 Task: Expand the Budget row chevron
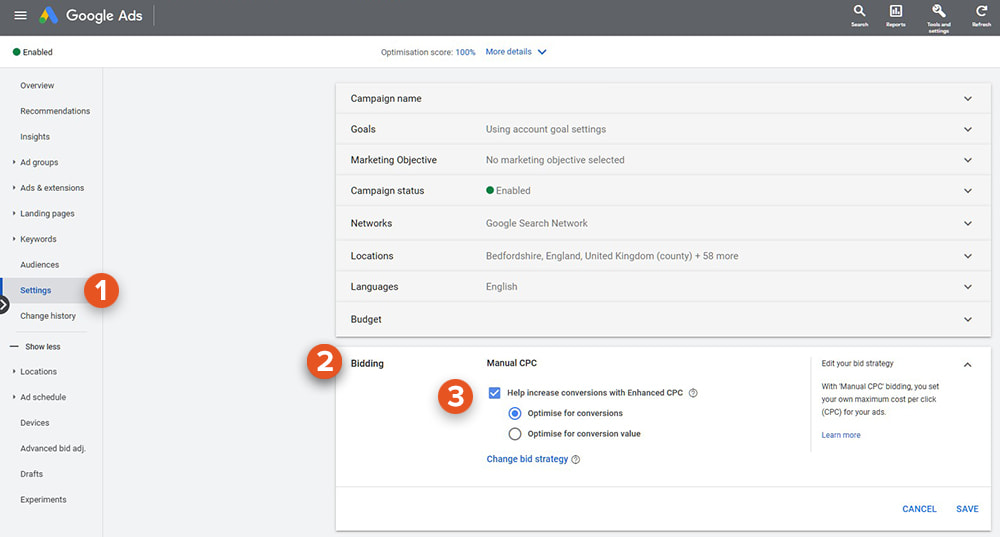point(967,320)
